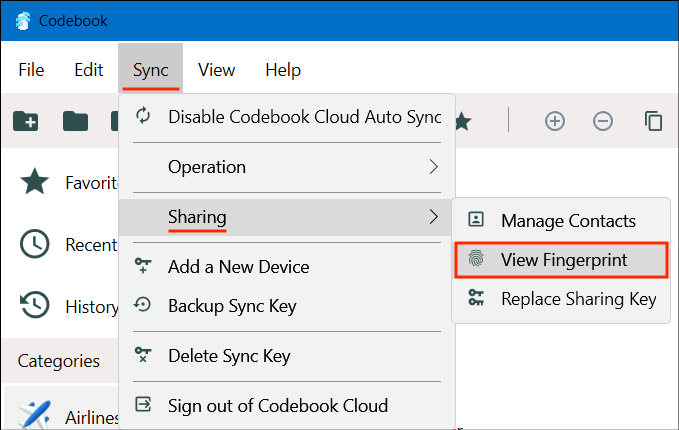Click the copy toolbar icon
679x430 pixels.
coord(653,121)
